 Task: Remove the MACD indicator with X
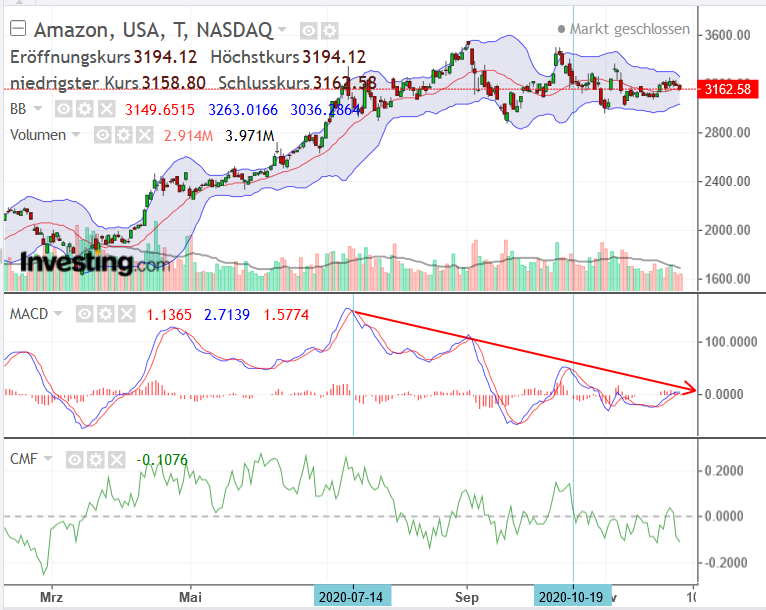coord(127,314)
